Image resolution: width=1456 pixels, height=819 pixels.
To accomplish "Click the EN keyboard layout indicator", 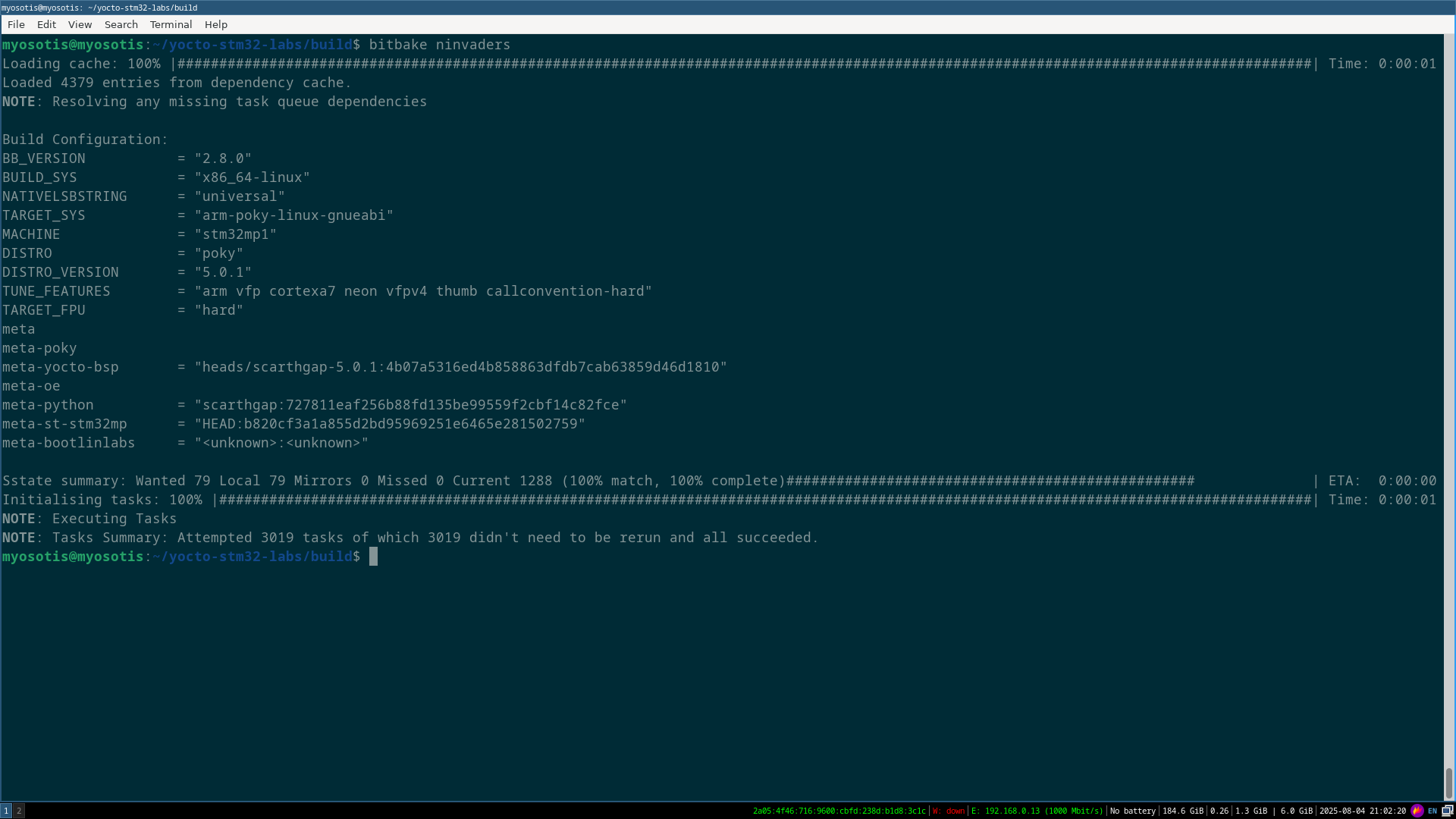I will 1432,811.
